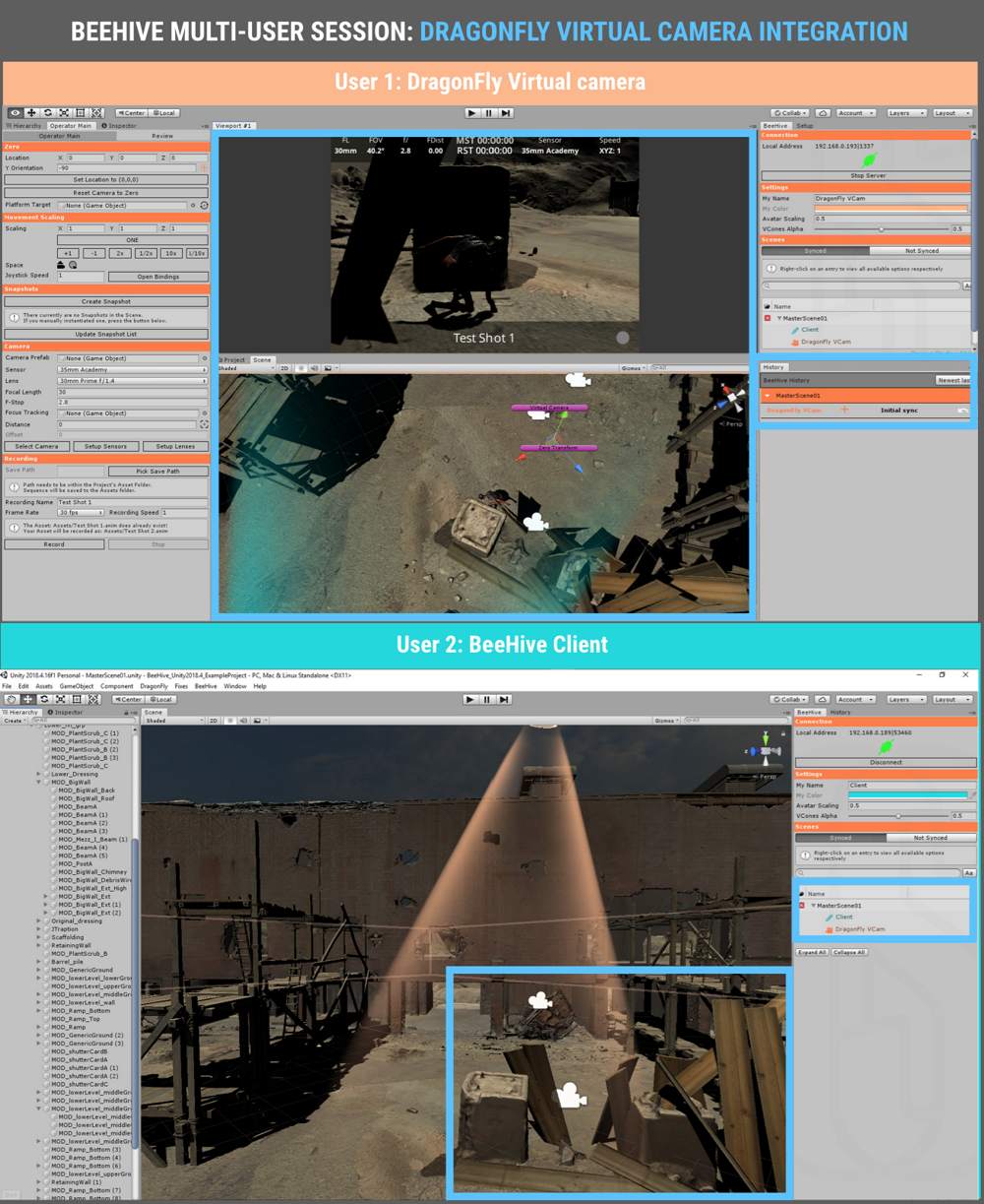The image size is (984, 1204).
Task: Switch to the Review tab
Action: (162, 136)
